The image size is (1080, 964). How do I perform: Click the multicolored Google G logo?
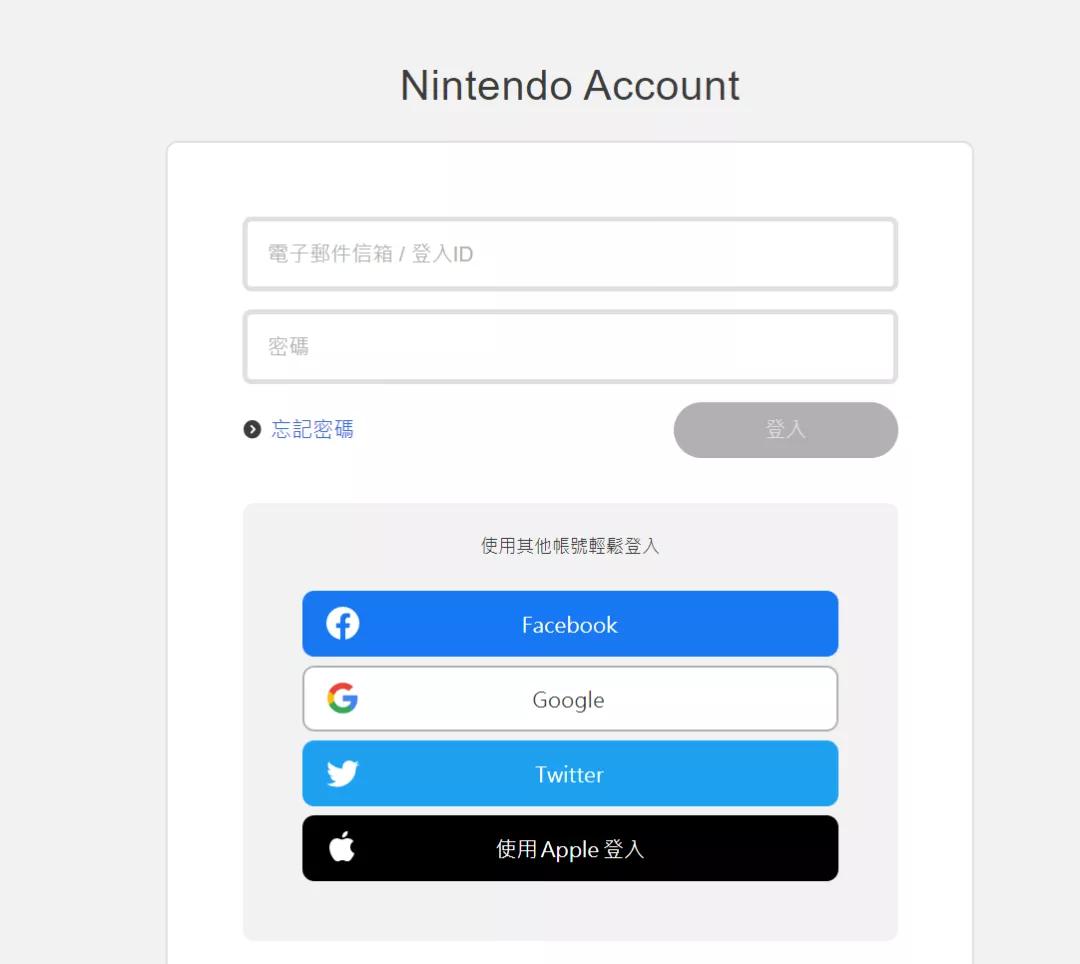(x=342, y=698)
